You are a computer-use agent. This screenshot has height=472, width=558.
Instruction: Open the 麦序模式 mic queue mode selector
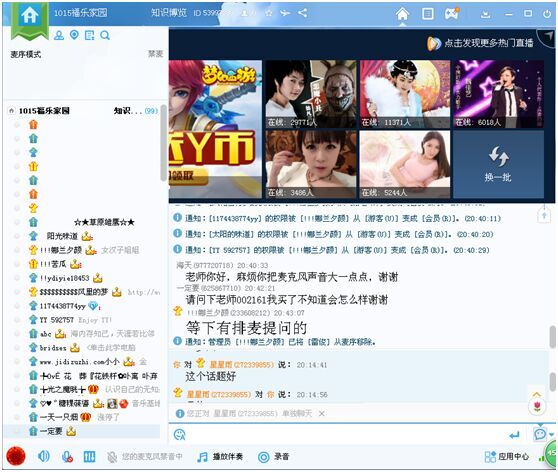(x=26, y=54)
